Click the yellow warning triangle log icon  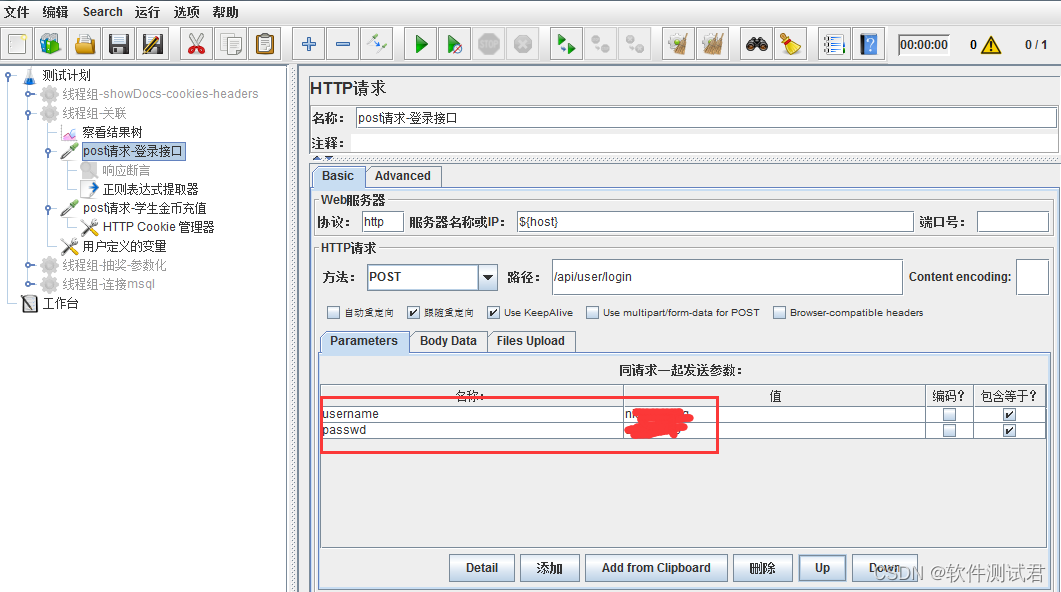coord(991,45)
